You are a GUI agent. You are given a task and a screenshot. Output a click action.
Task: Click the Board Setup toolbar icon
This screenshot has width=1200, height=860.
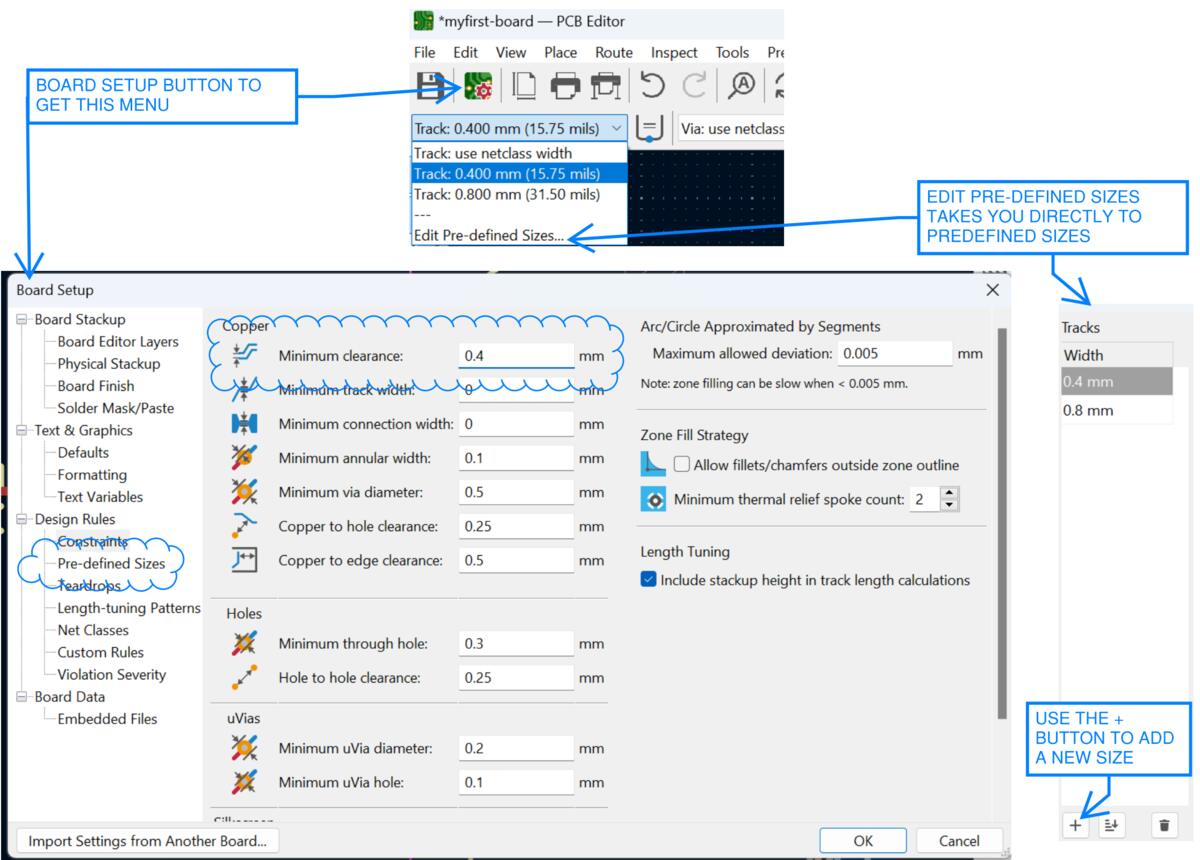[x=477, y=87]
